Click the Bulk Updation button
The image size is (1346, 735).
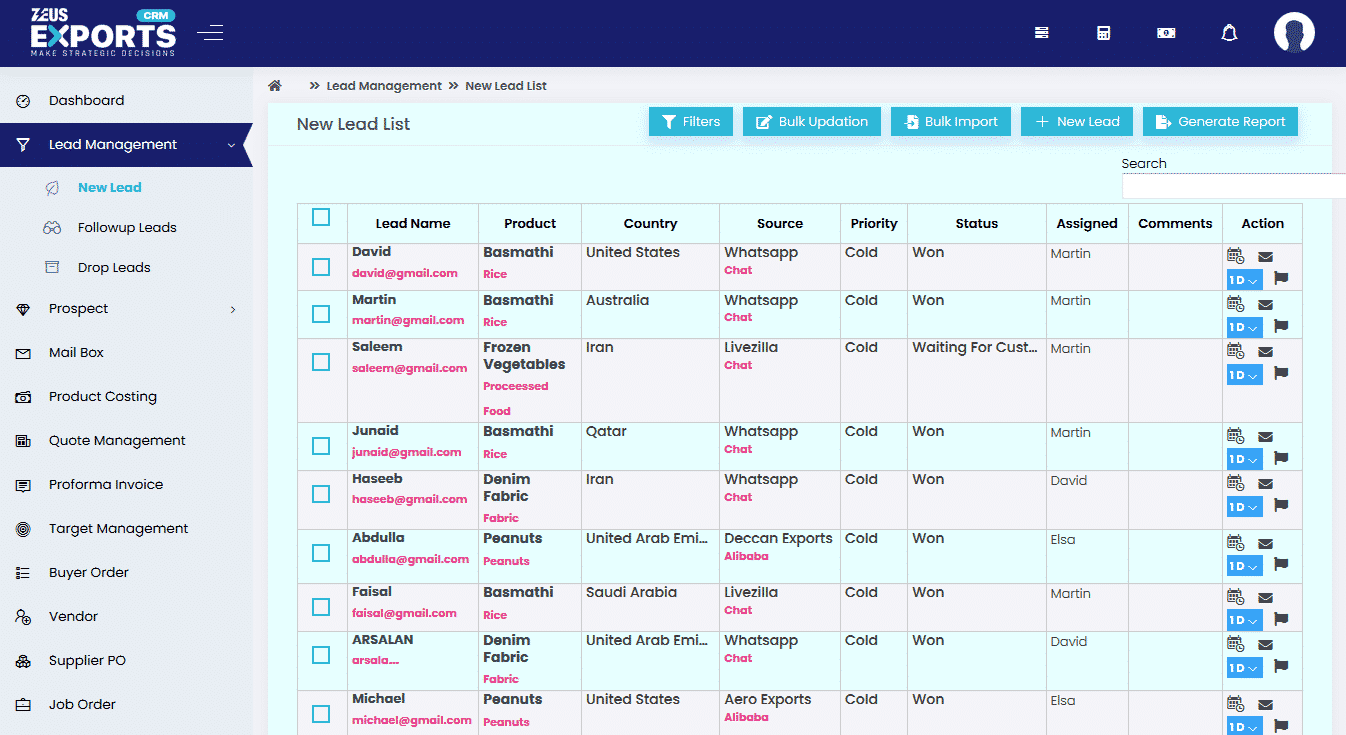(812, 122)
